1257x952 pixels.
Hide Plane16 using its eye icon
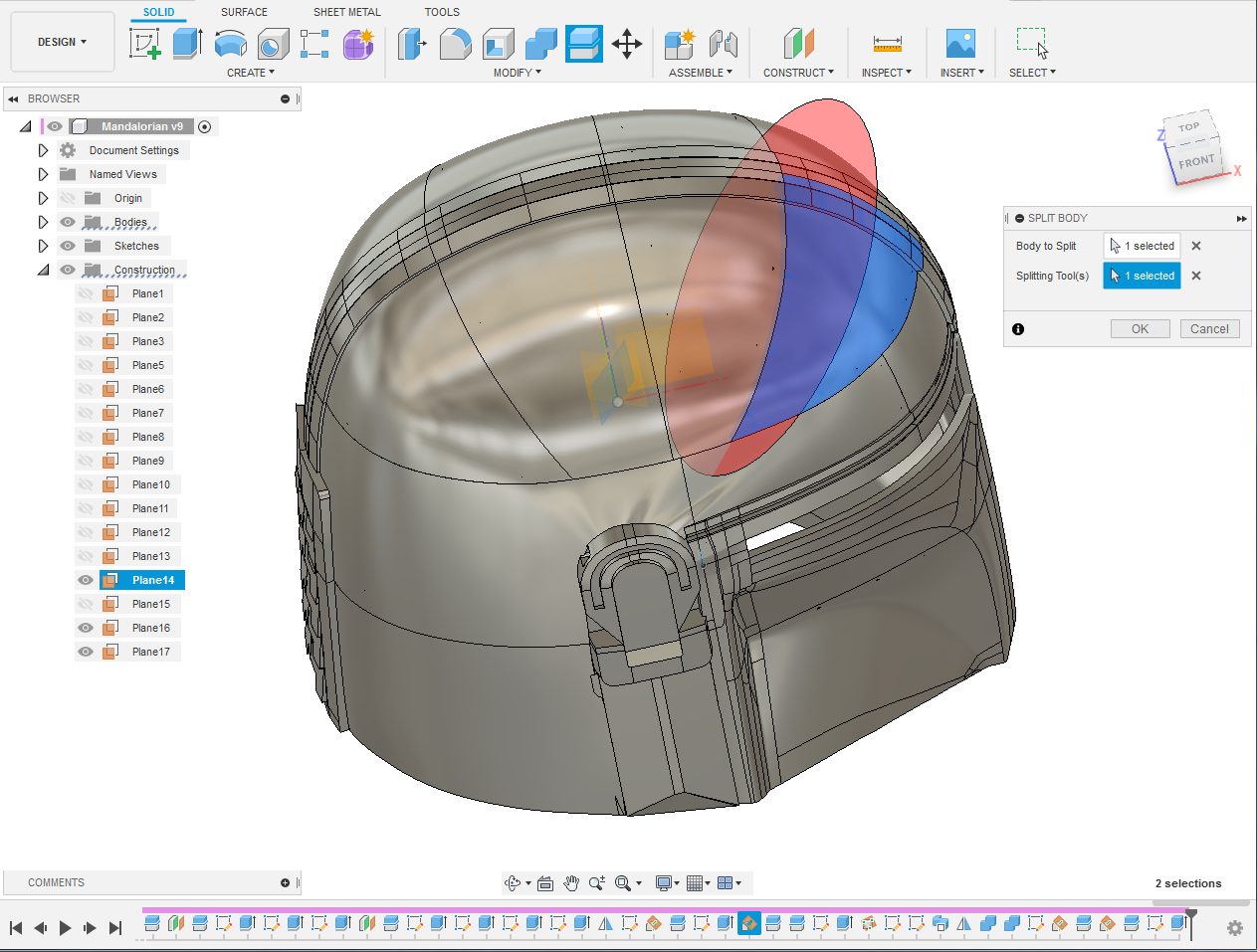[x=86, y=628]
